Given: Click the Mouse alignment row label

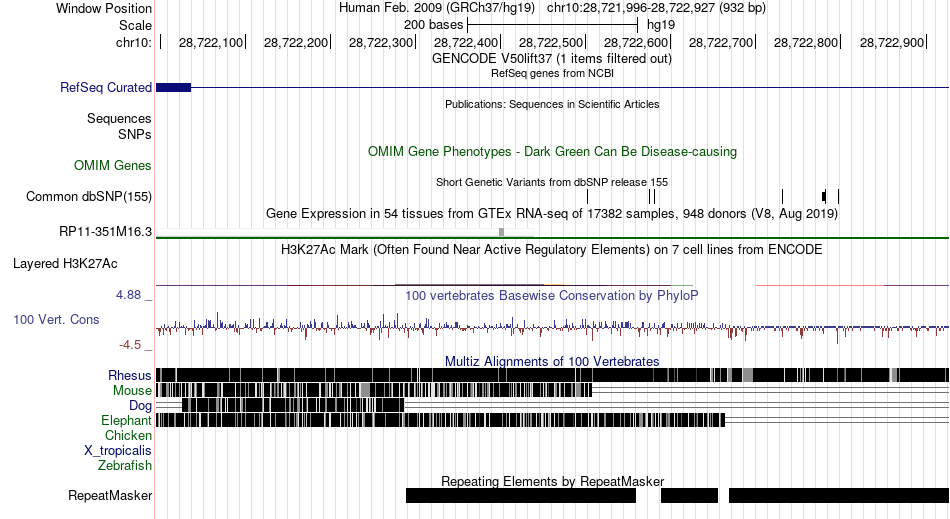Looking at the screenshot, I should pos(132,391).
